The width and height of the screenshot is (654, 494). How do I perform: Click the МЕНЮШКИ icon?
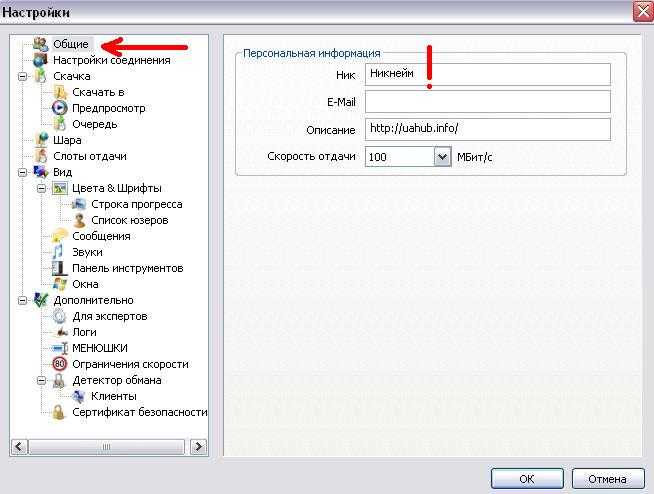60,348
